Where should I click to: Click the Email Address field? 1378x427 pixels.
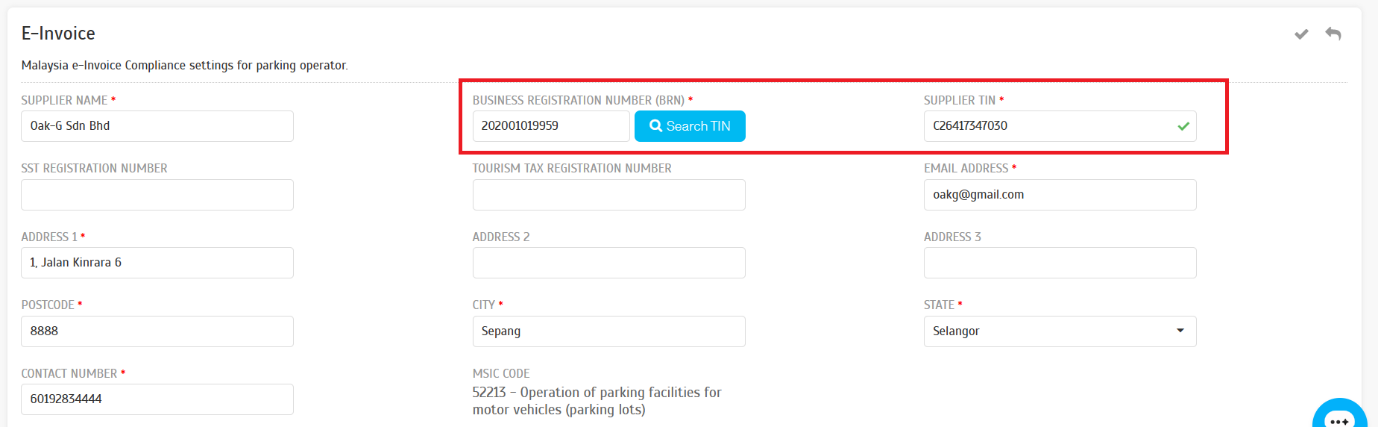(x=1060, y=195)
